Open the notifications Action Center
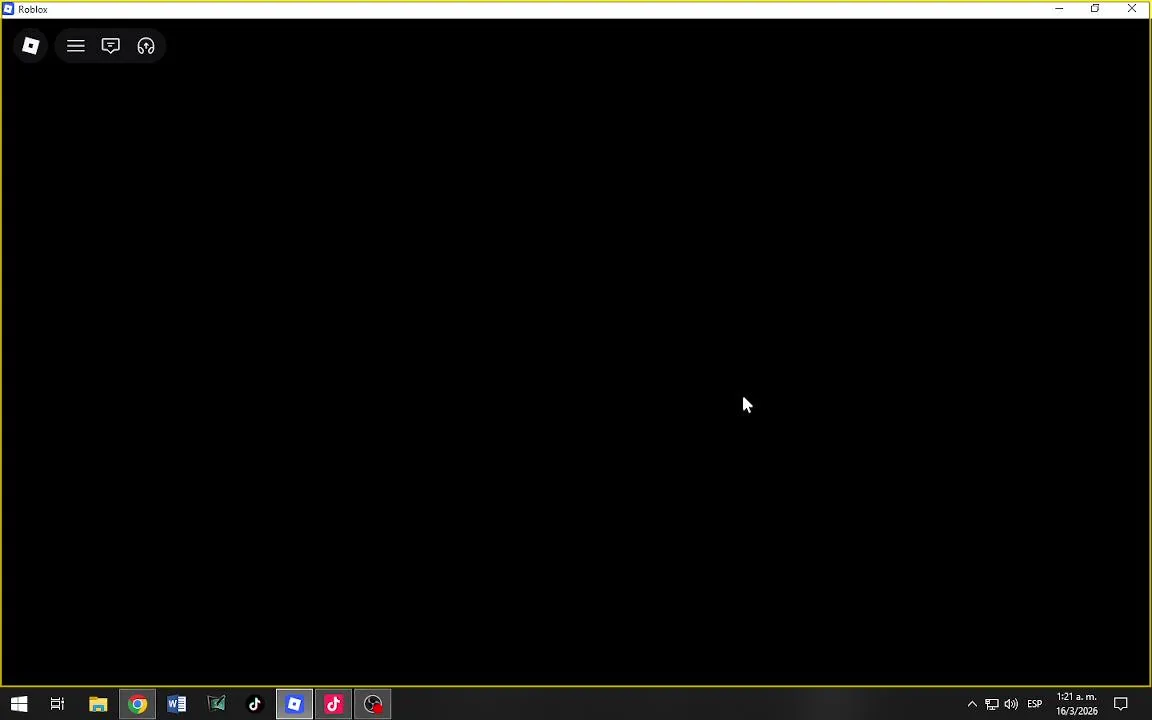 tap(1120, 704)
